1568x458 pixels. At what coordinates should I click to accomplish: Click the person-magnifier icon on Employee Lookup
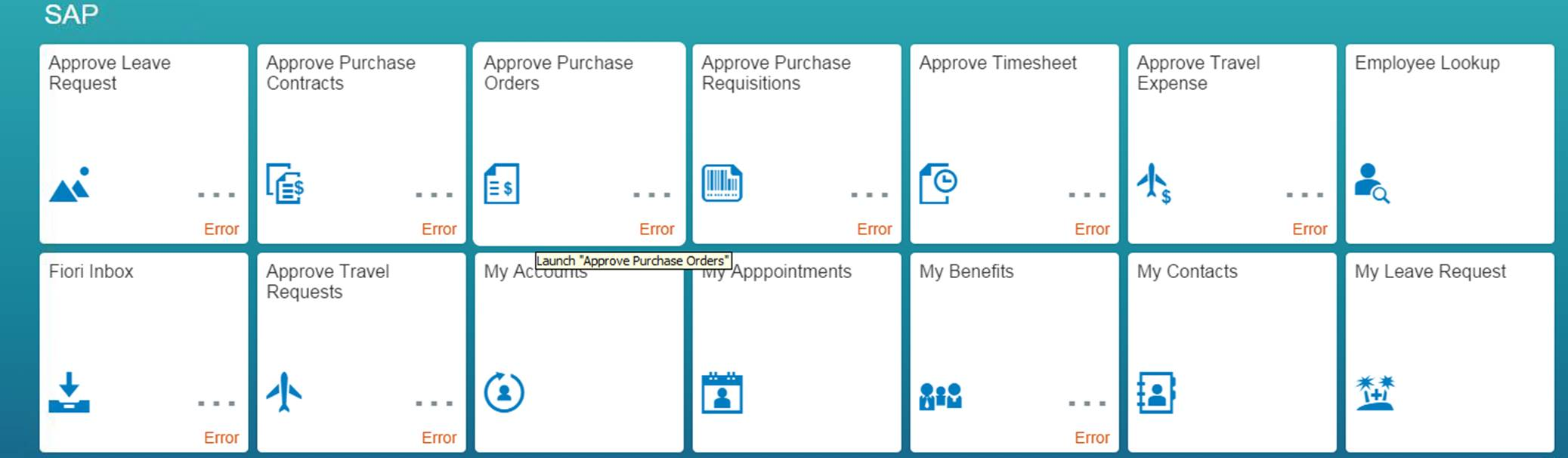pyautogui.click(x=1372, y=184)
